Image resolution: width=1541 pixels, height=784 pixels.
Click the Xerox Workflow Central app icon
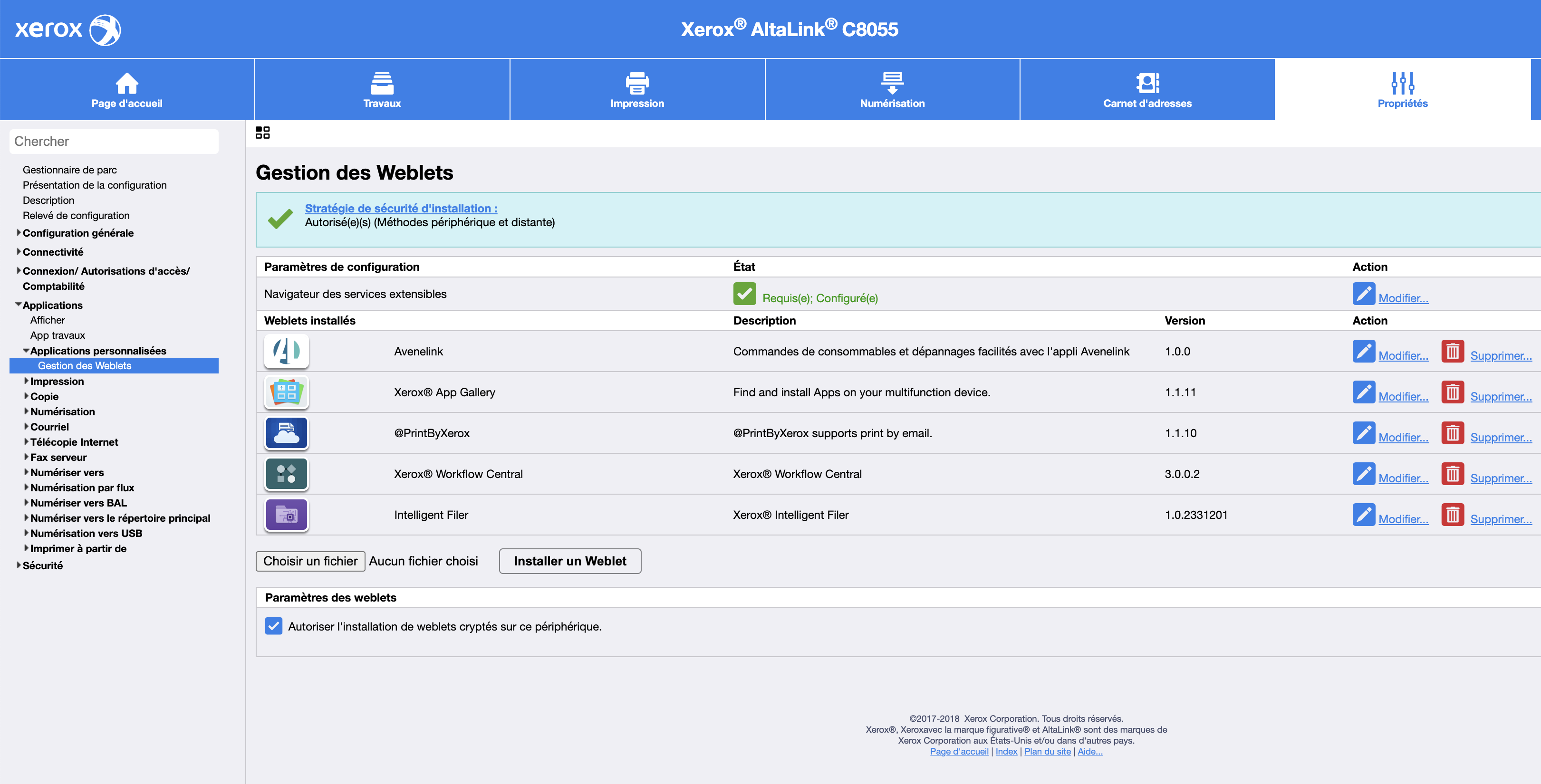pyautogui.click(x=287, y=474)
